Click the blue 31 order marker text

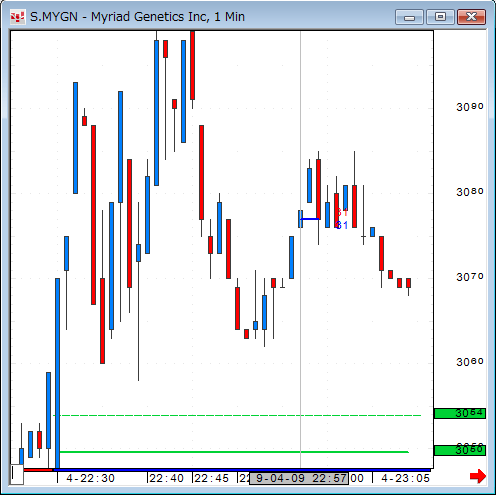coord(342,225)
